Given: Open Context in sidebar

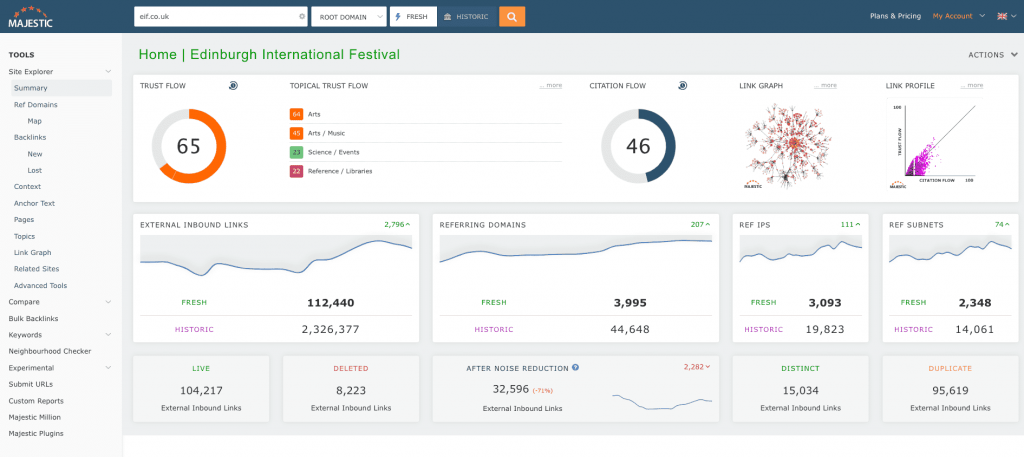Looking at the screenshot, I should pos(27,187).
